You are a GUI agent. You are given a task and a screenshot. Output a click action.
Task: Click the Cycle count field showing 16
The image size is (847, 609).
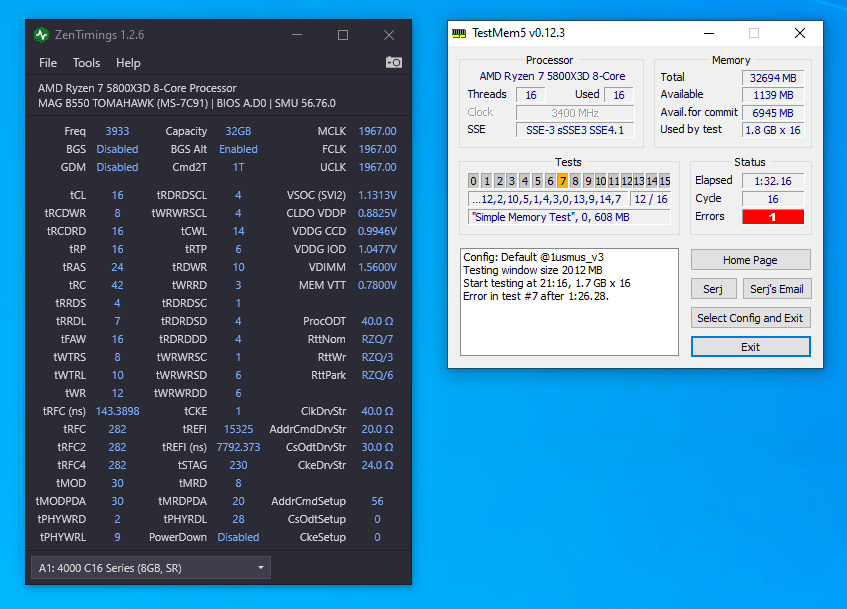[x=773, y=199]
